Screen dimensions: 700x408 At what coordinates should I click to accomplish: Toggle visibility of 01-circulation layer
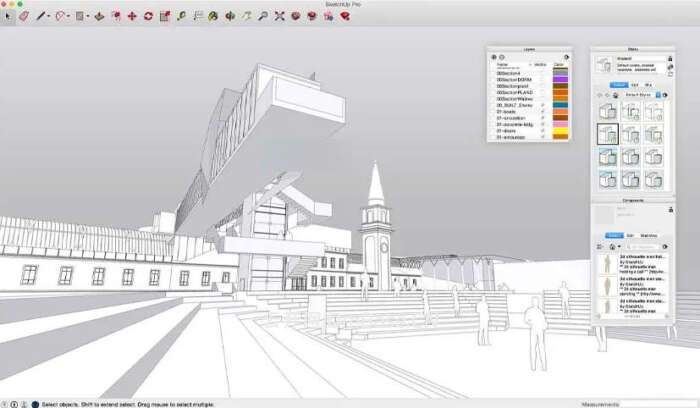click(x=542, y=118)
